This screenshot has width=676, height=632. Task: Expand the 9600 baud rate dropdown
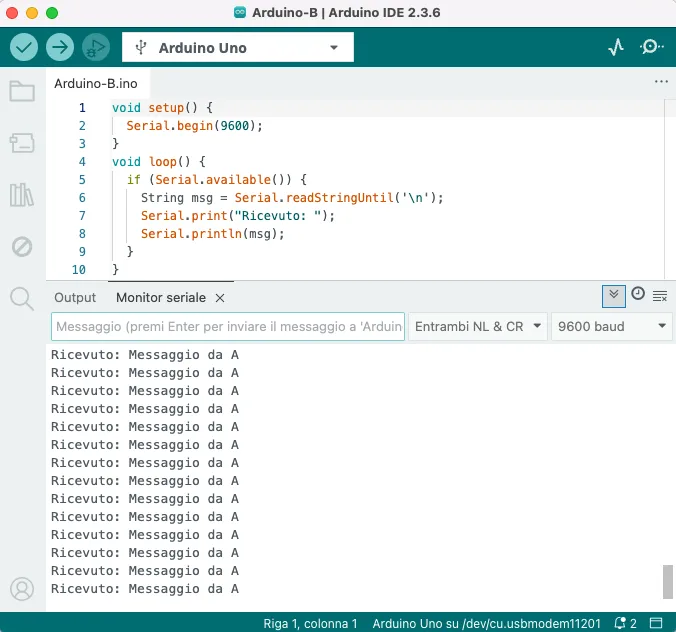[x=612, y=326]
